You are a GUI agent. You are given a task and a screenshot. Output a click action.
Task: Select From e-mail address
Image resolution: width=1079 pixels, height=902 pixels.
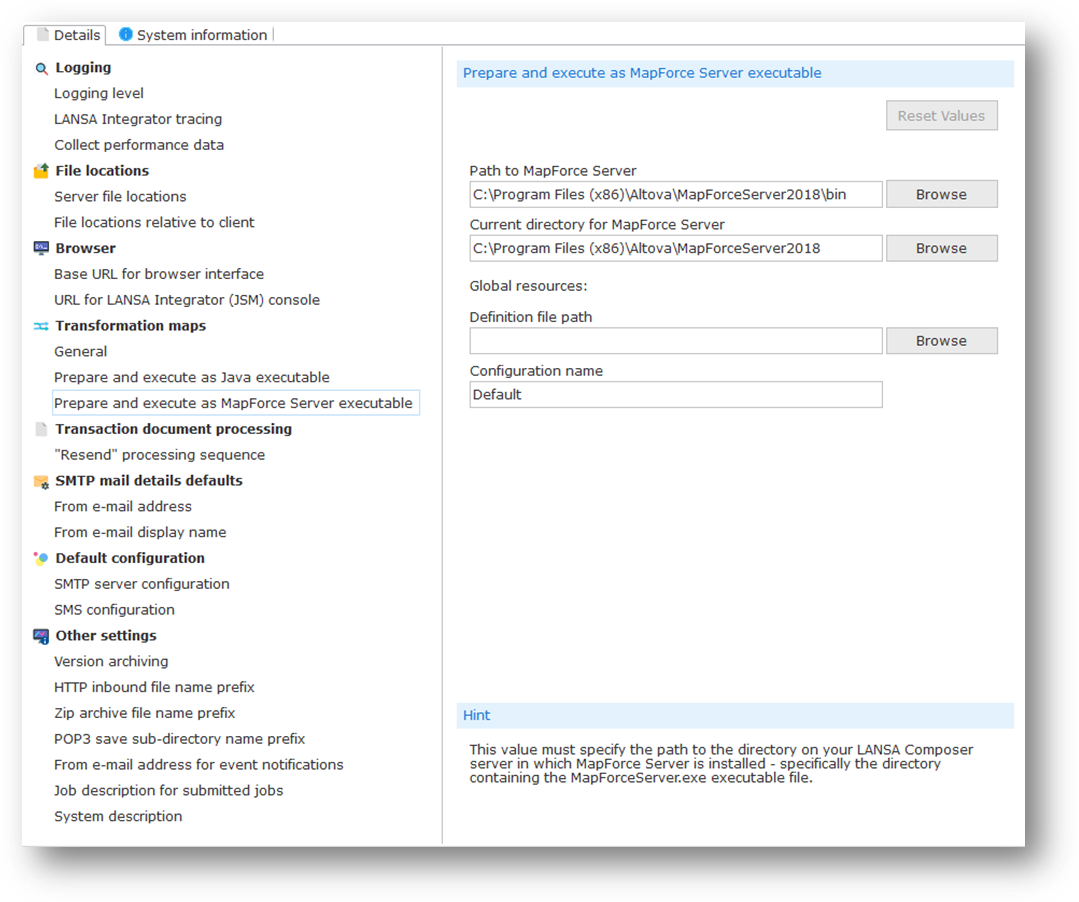click(x=123, y=506)
